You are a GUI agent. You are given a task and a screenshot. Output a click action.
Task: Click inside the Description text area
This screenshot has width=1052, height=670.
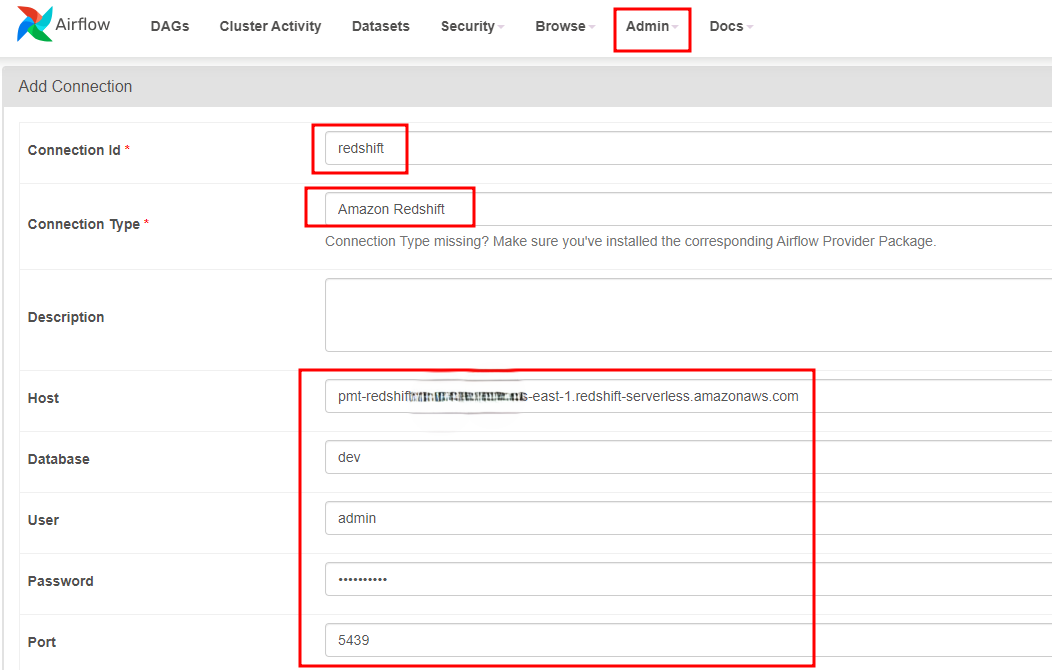[x=688, y=315]
